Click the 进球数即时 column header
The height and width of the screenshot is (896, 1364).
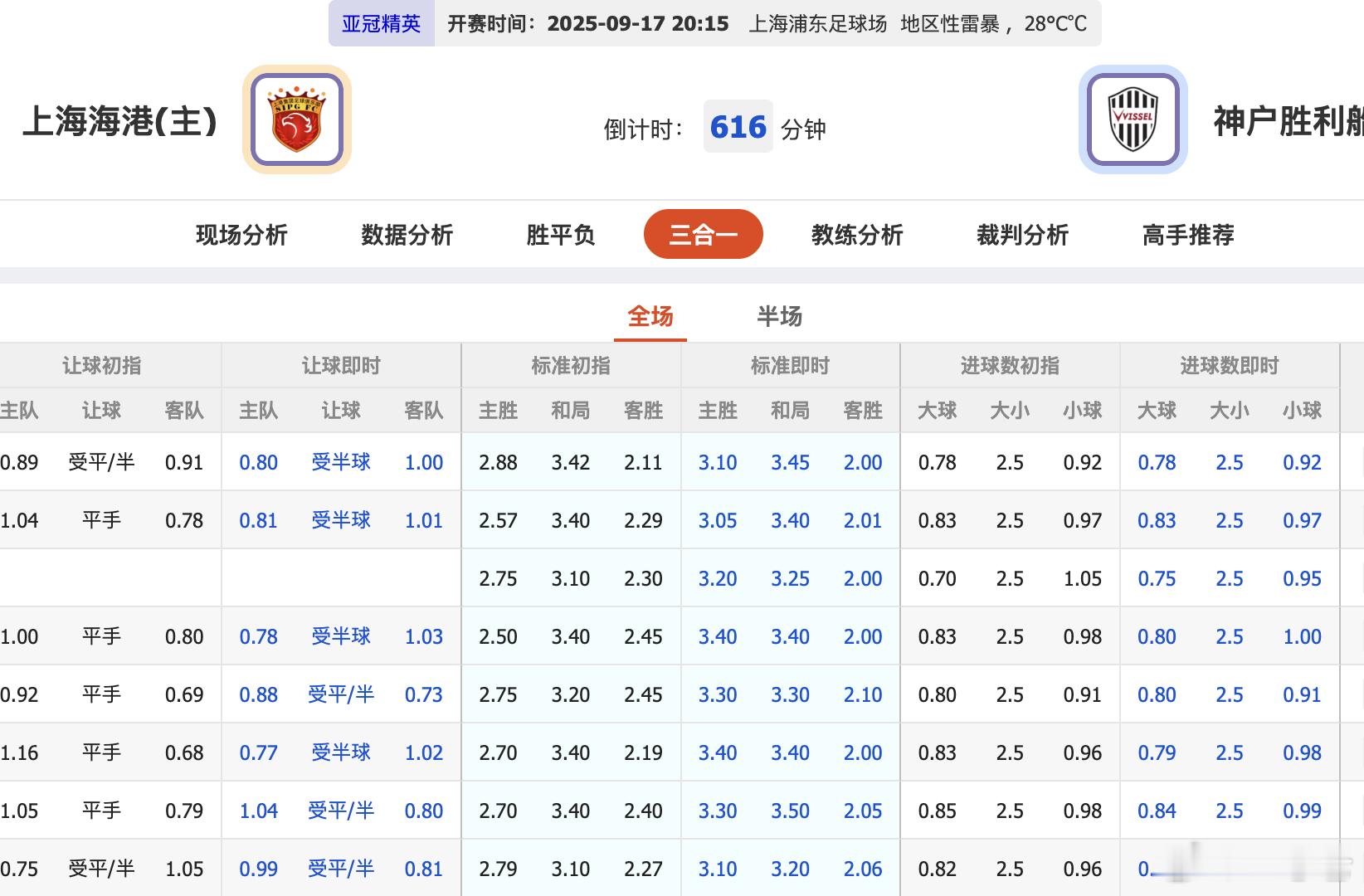coord(1230,366)
